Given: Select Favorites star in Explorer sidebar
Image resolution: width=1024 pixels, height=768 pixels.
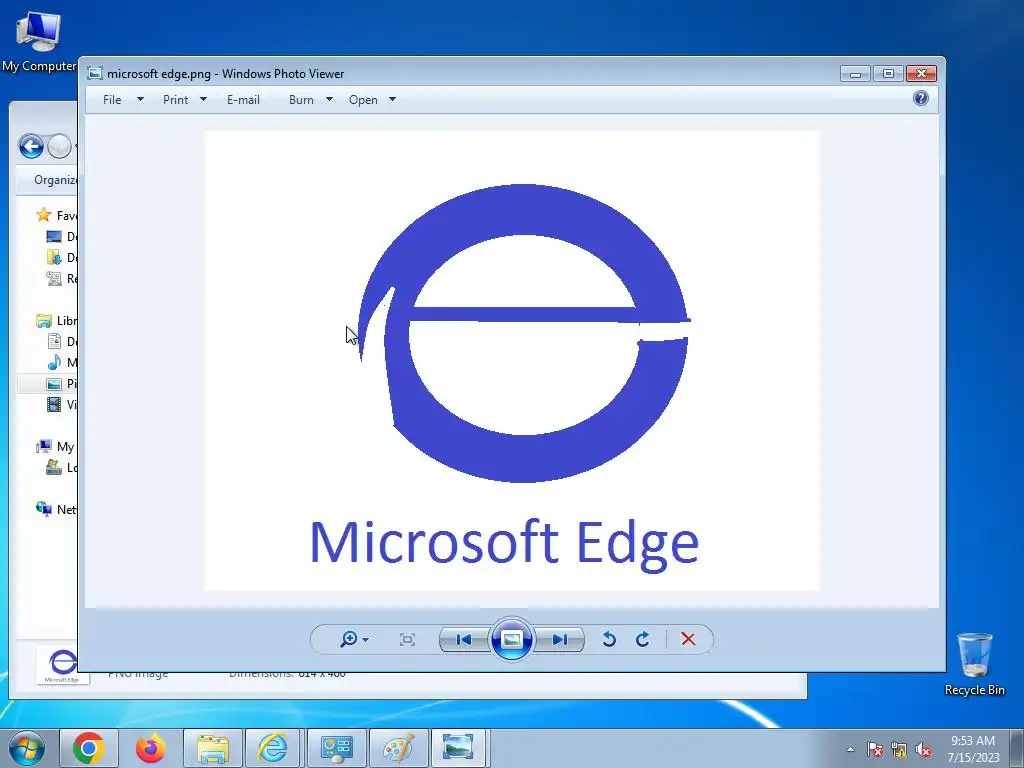Looking at the screenshot, I should tap(44, 215).
